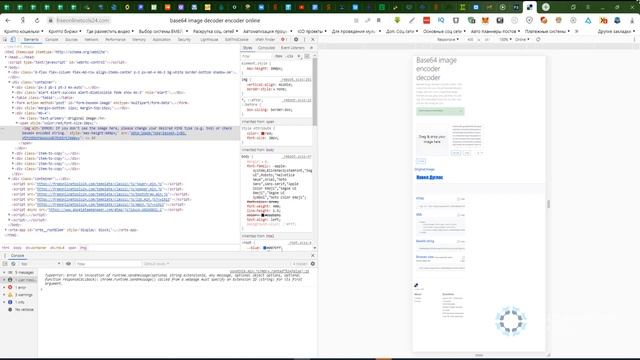The height and width of the screenshot is (360, 640).
Task: Click the img breadcrumb item
Action: coord(83,248)
